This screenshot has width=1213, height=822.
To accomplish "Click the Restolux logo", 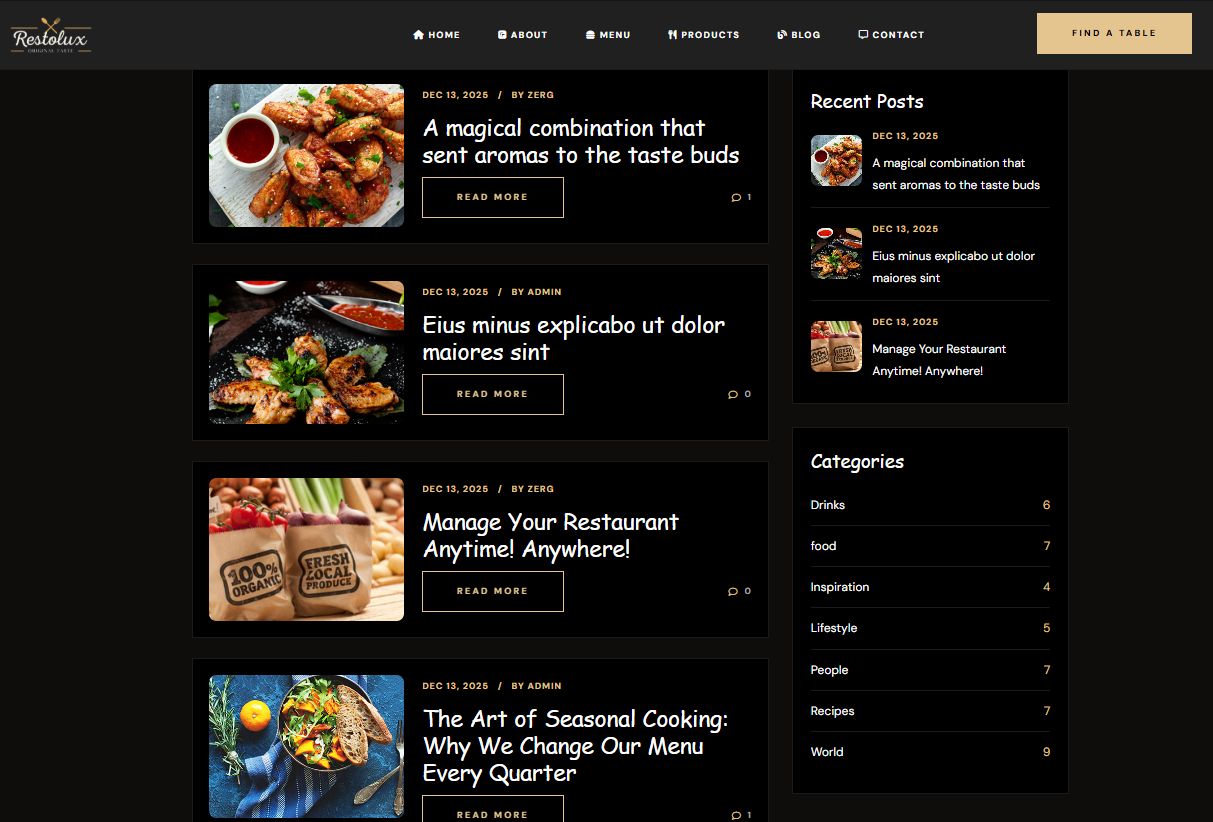I will click(51, 35).
